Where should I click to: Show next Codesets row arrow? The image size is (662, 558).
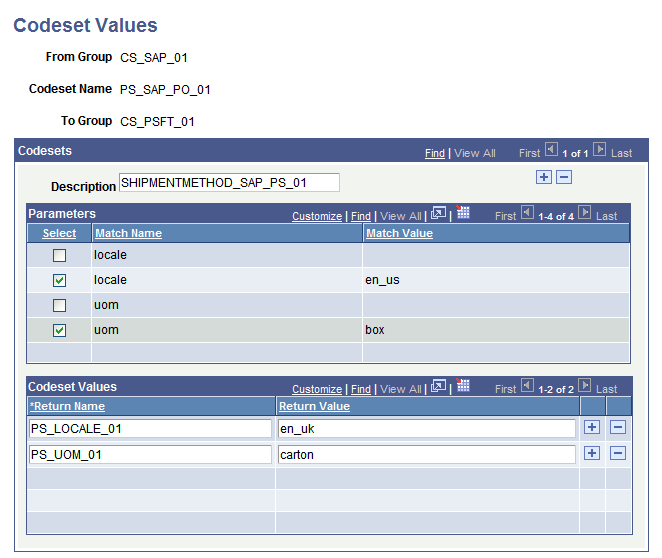(600, 149)
